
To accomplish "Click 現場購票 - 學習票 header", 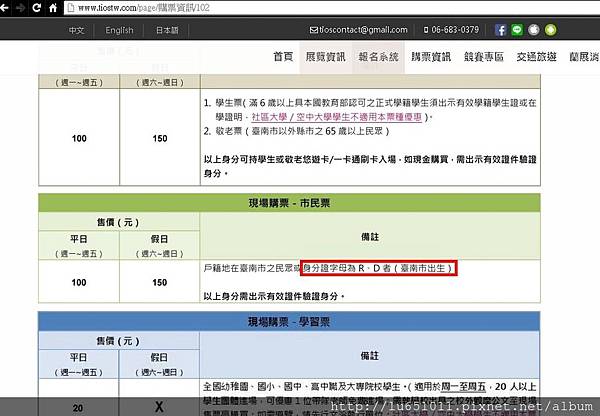I will 289,322.
